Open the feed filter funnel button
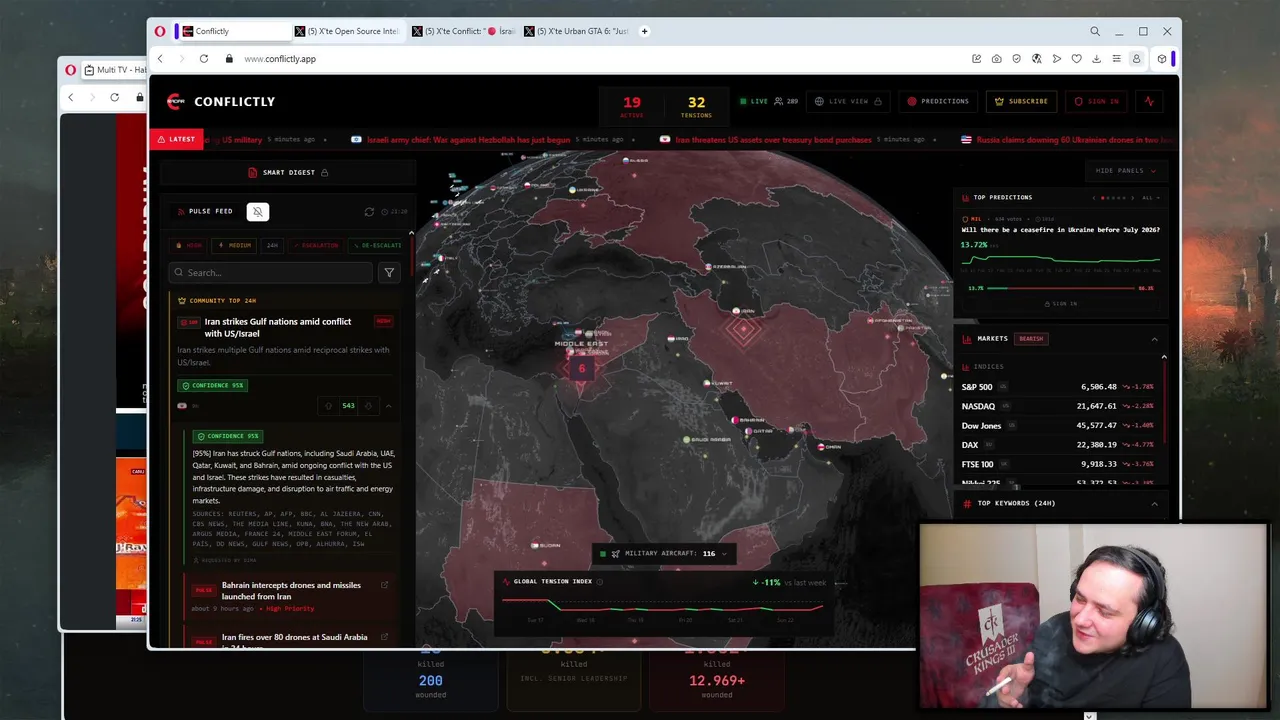This screenshot has height=720, width=1280. 389,272
